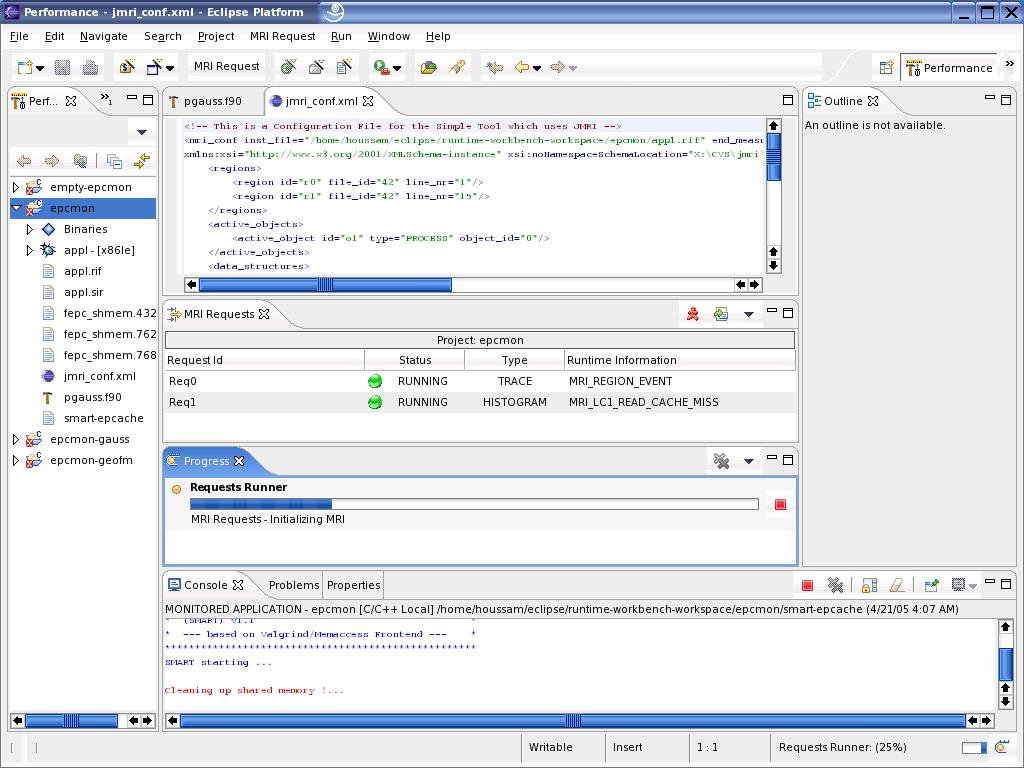This screenshot has height=768, width=1024.
Task: Click the Print icon in the toolbar
Action: tap(90, 67)
